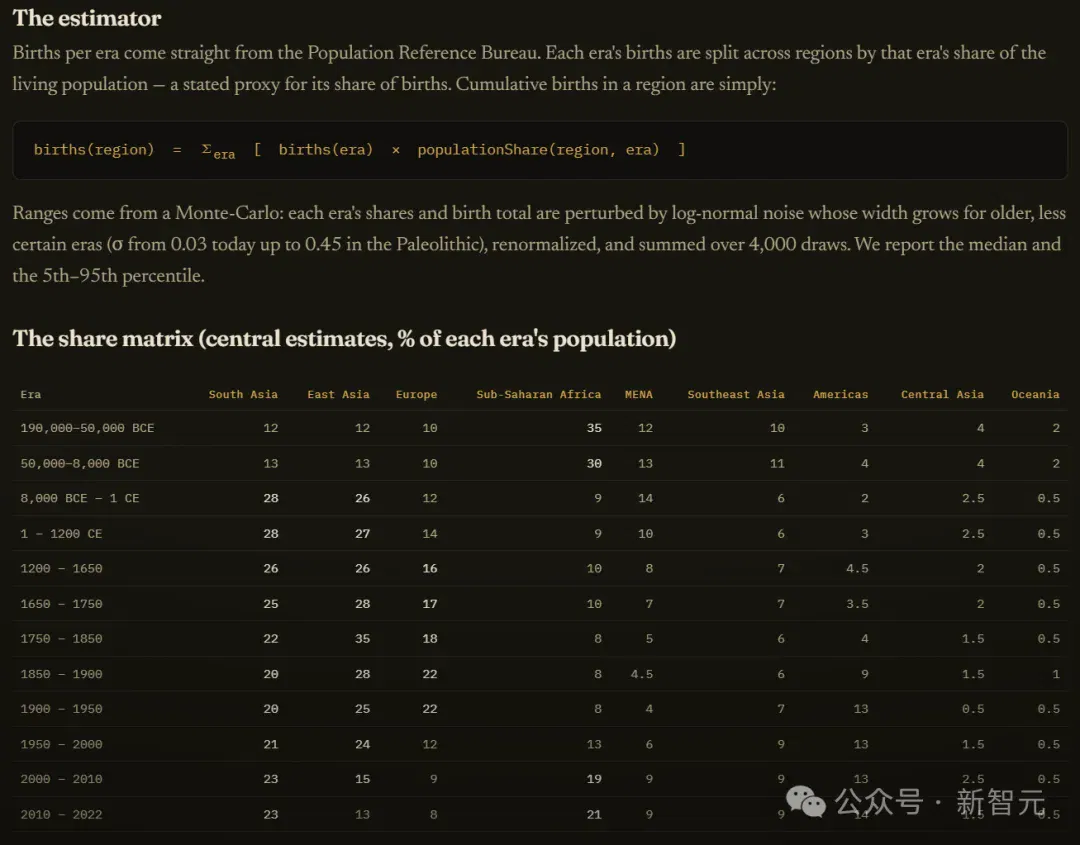Click the East Asia column header

tap(338, 394)
